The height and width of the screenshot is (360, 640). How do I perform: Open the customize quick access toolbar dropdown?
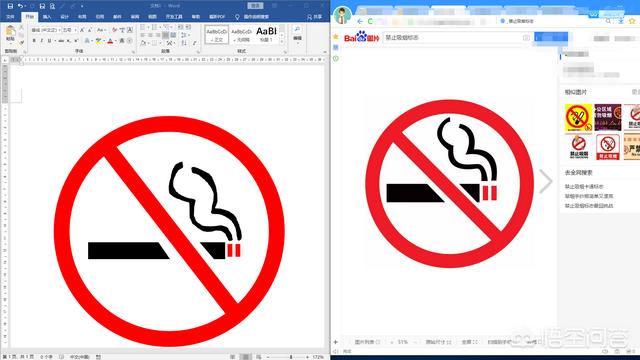click(82, 6)
